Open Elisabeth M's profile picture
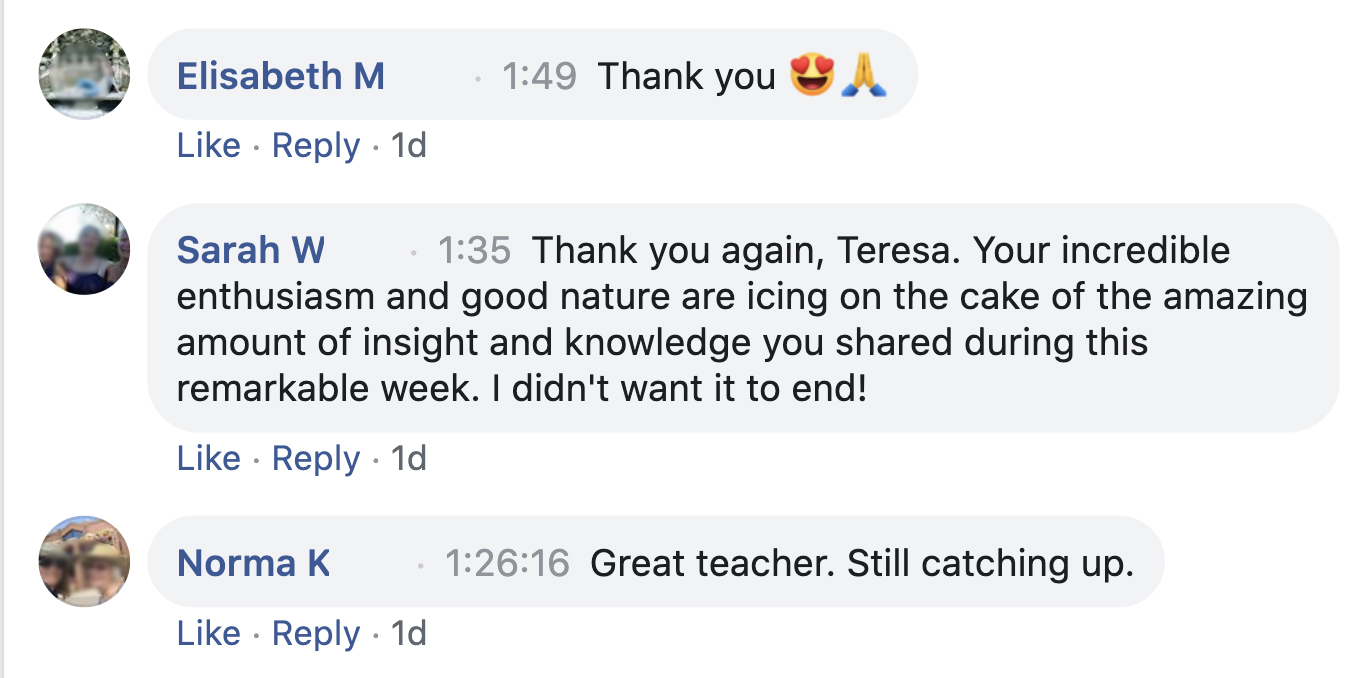1370x678 pixels. click(84, 74)
